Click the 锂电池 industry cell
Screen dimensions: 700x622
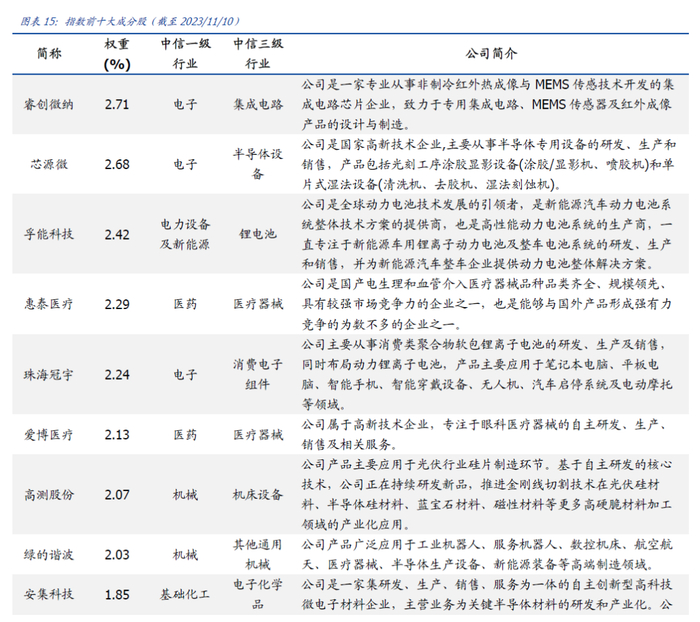258,234
